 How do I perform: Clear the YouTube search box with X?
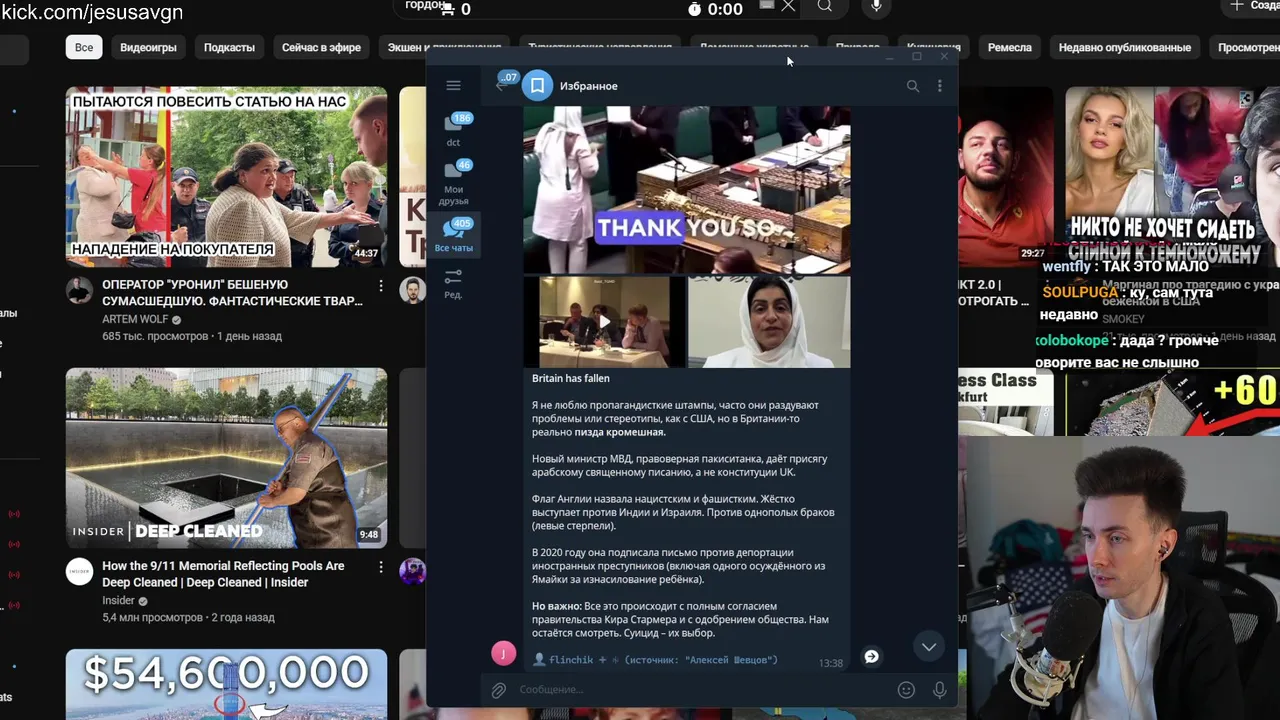click(x=788, y=7)
